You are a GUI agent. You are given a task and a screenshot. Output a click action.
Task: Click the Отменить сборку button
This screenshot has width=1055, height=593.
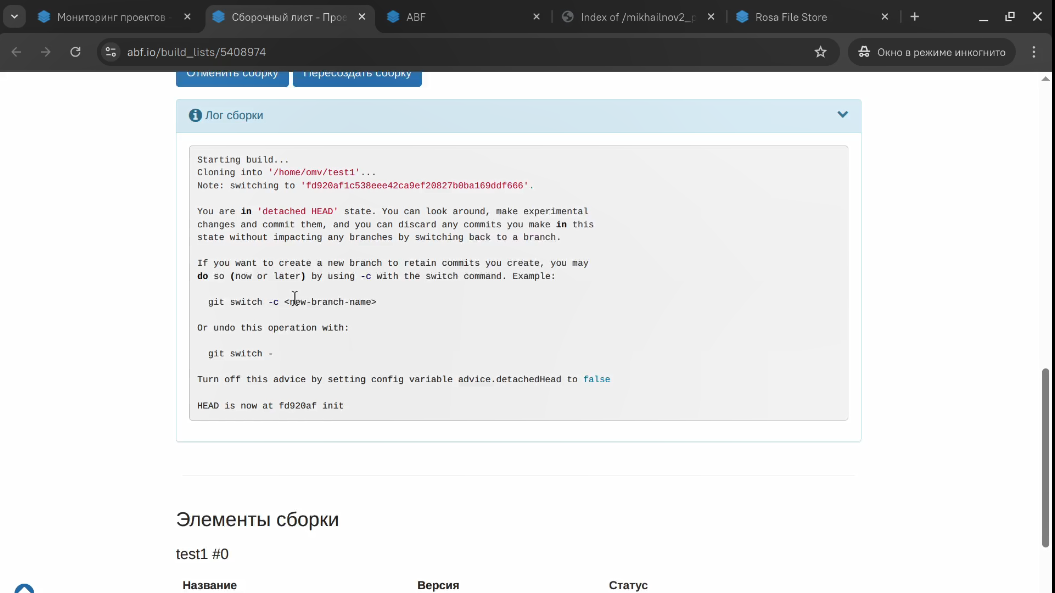pos(232,77)
